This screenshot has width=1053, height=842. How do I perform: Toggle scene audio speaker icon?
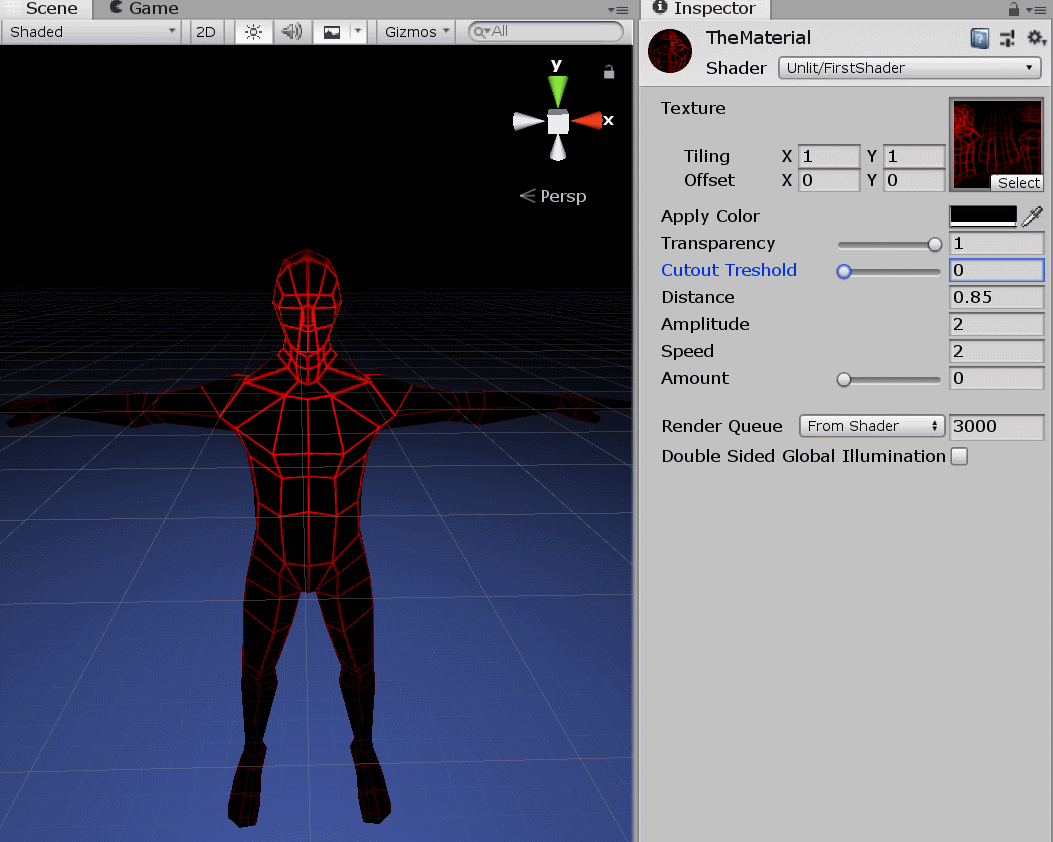pyautogui.click(x=291, y=32)
